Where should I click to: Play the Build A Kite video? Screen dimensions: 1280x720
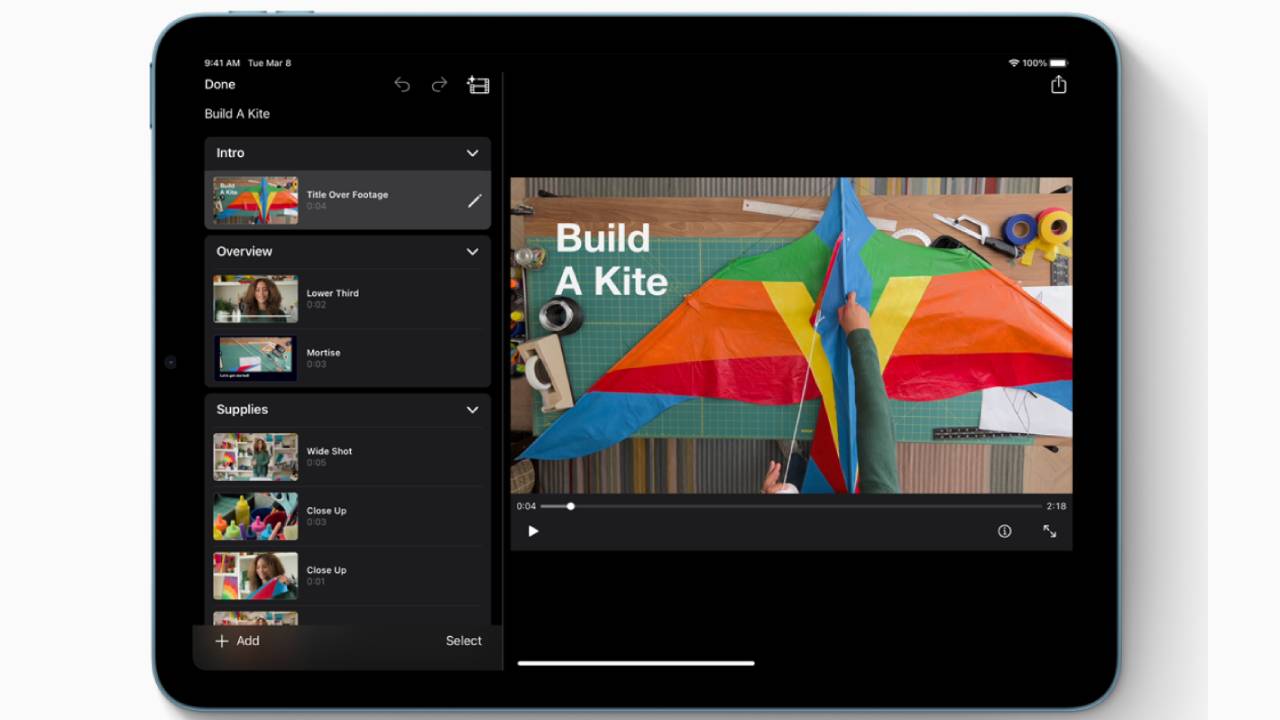pyautogui.click(x=533, y=531)
